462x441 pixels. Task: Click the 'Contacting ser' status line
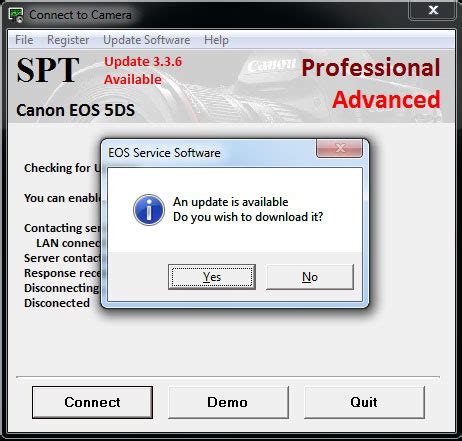point(62,228)
